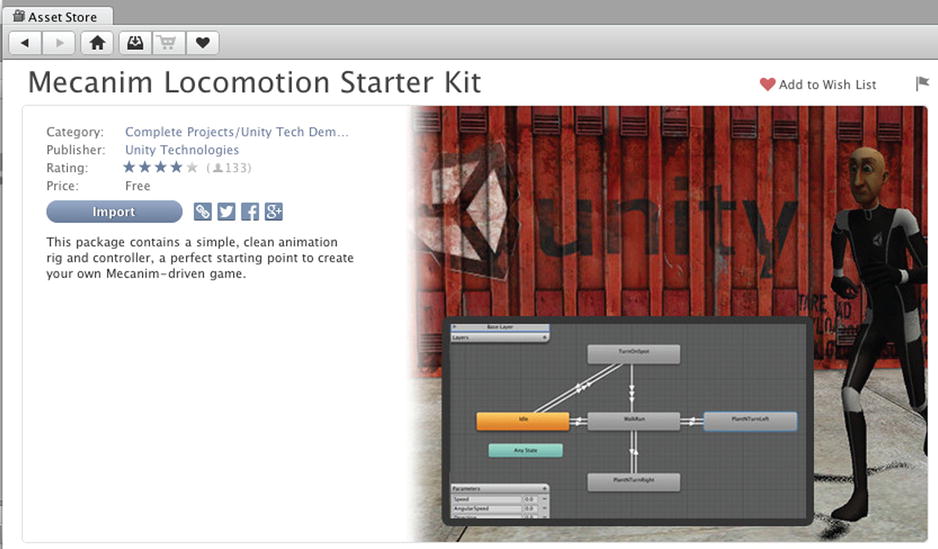Share the package on Facebook
938x549 pixels.
coord(249,212)
